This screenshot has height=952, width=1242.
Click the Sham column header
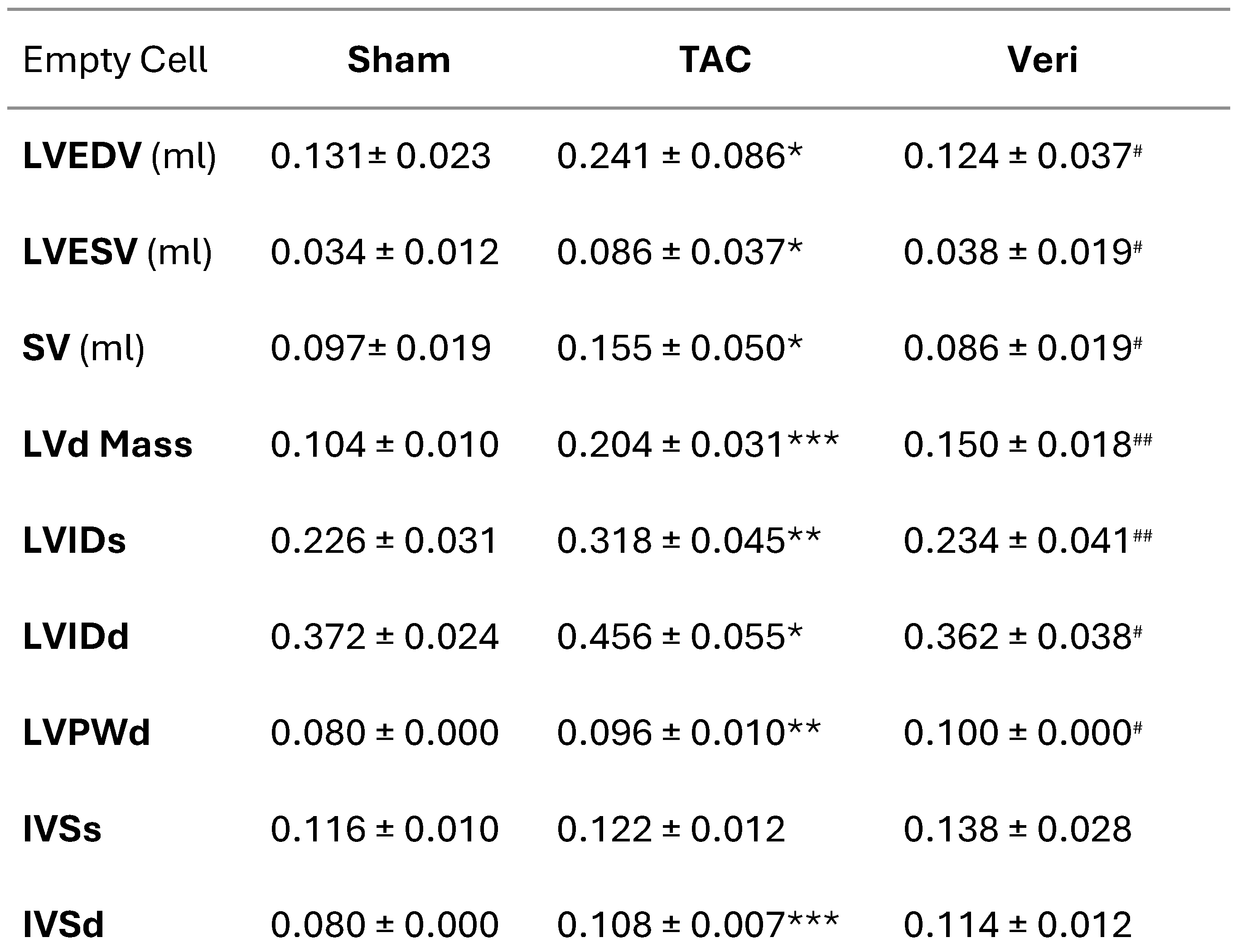[x=398, y=59]
